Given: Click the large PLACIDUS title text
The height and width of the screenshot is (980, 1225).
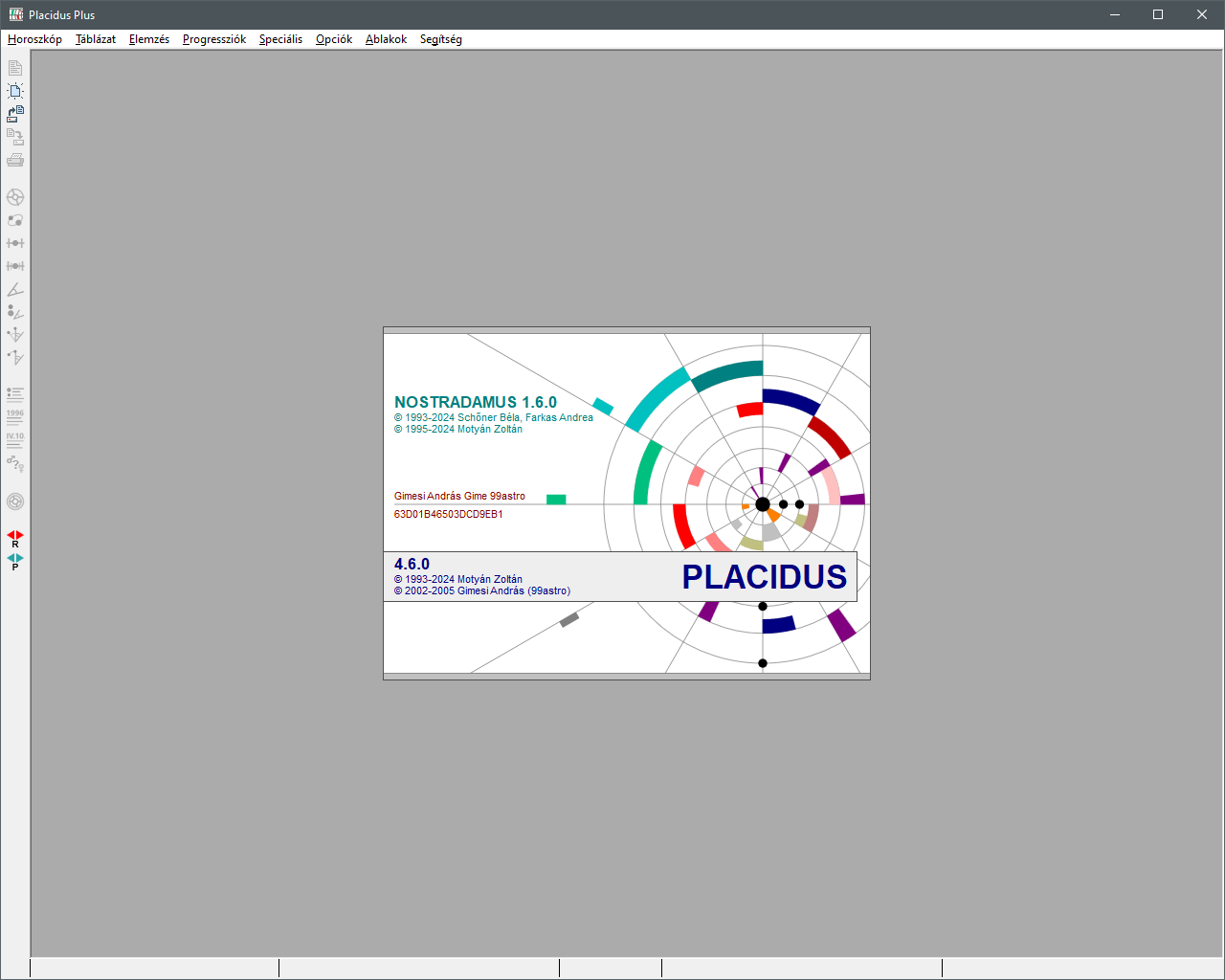Looking at the screenshot, I should tap(765, 577).
